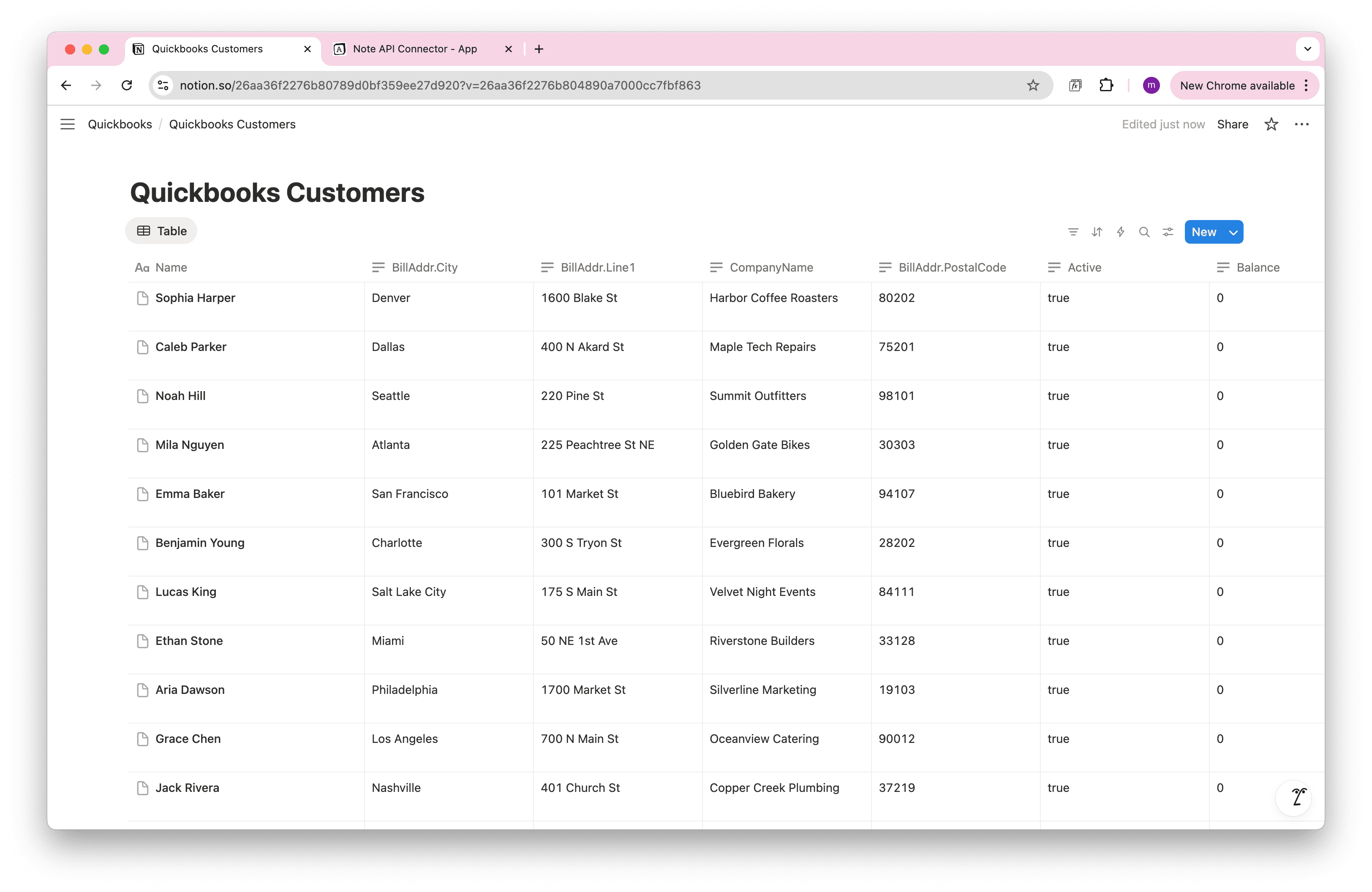
Task: Open the Ethan Stone page
Action: click(189, 641)
